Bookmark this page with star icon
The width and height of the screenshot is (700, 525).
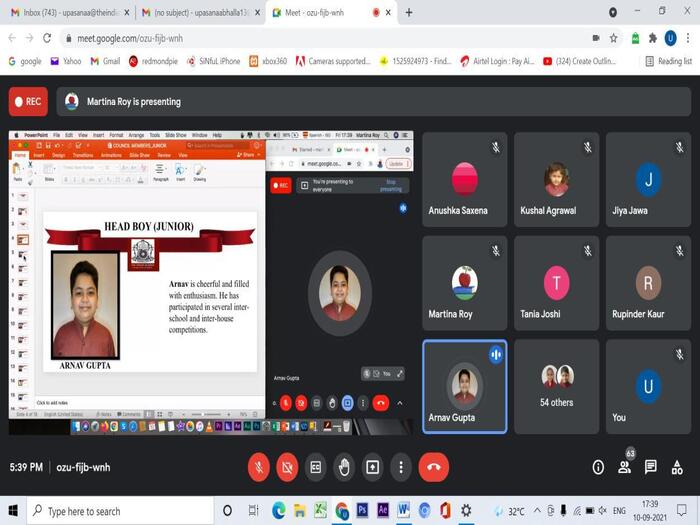(614, 38)
